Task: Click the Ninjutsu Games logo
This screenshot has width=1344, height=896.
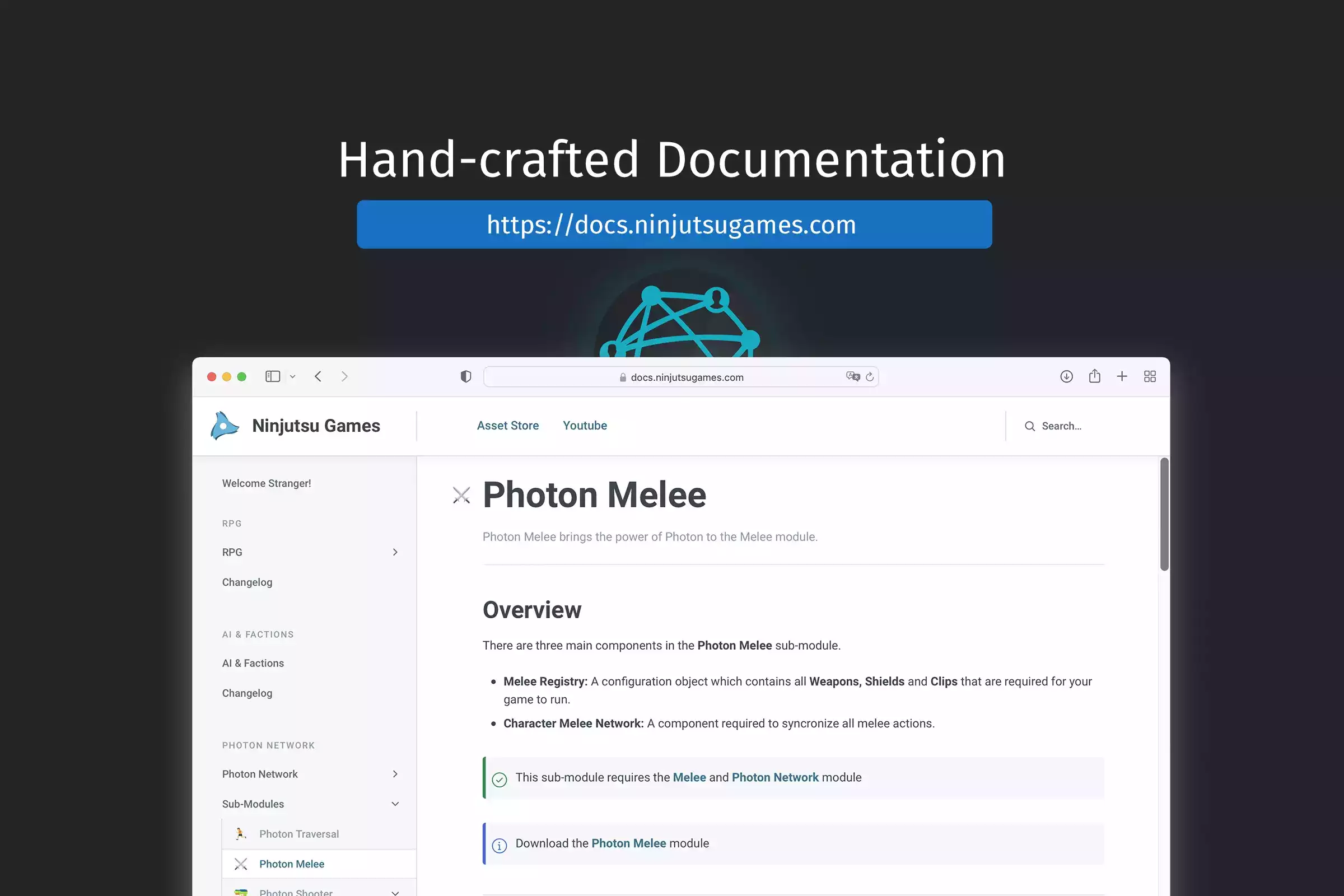Action: coord(225,426)
